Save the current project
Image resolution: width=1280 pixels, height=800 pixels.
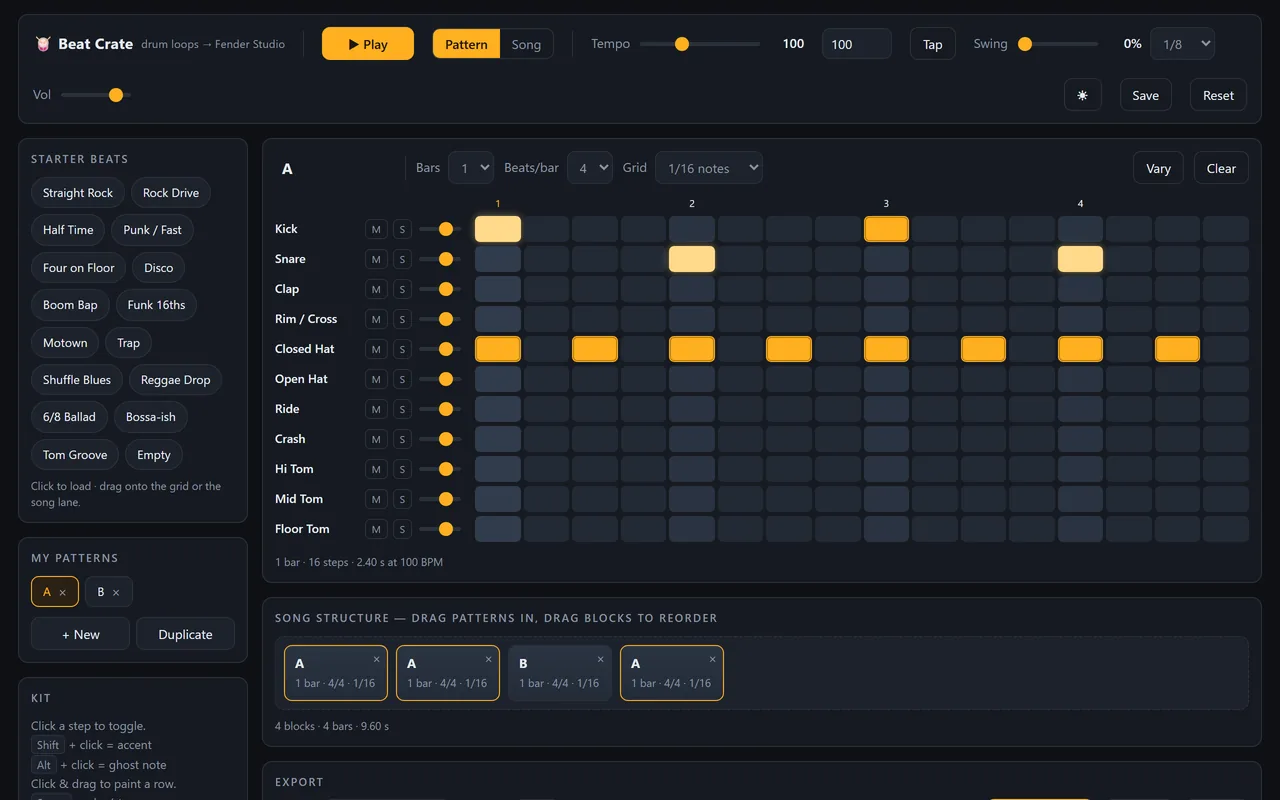1146,95
